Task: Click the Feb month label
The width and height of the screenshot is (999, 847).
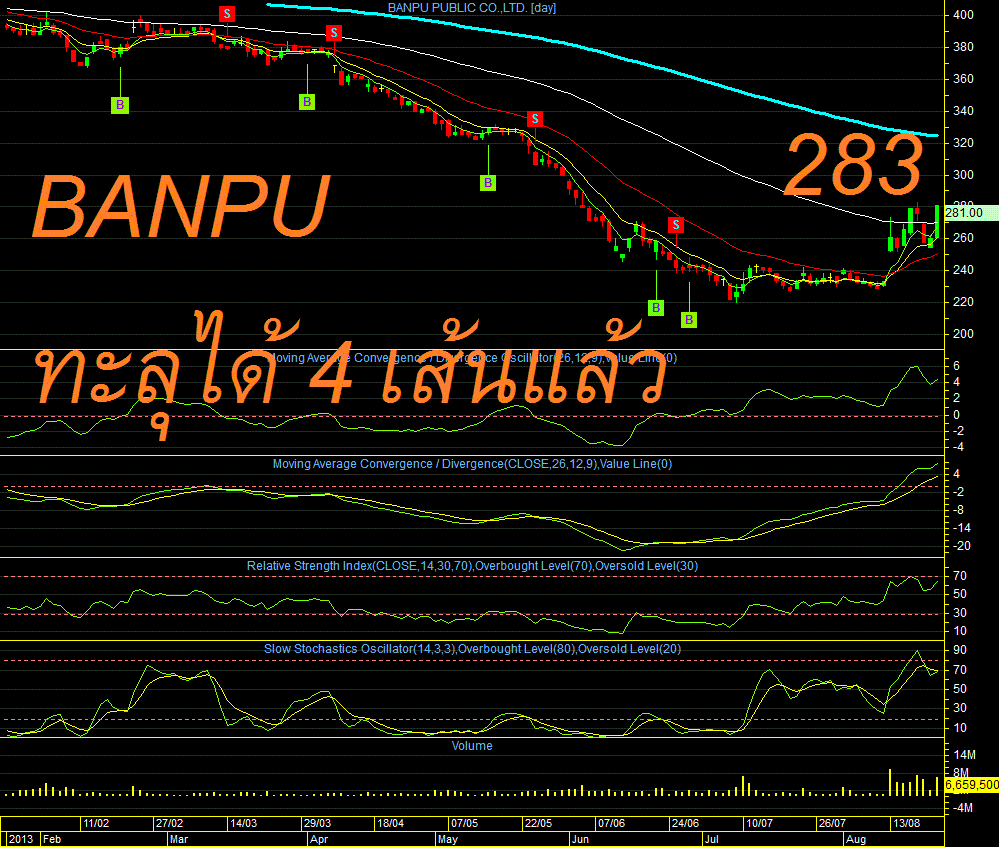Action: coord(52,839)
